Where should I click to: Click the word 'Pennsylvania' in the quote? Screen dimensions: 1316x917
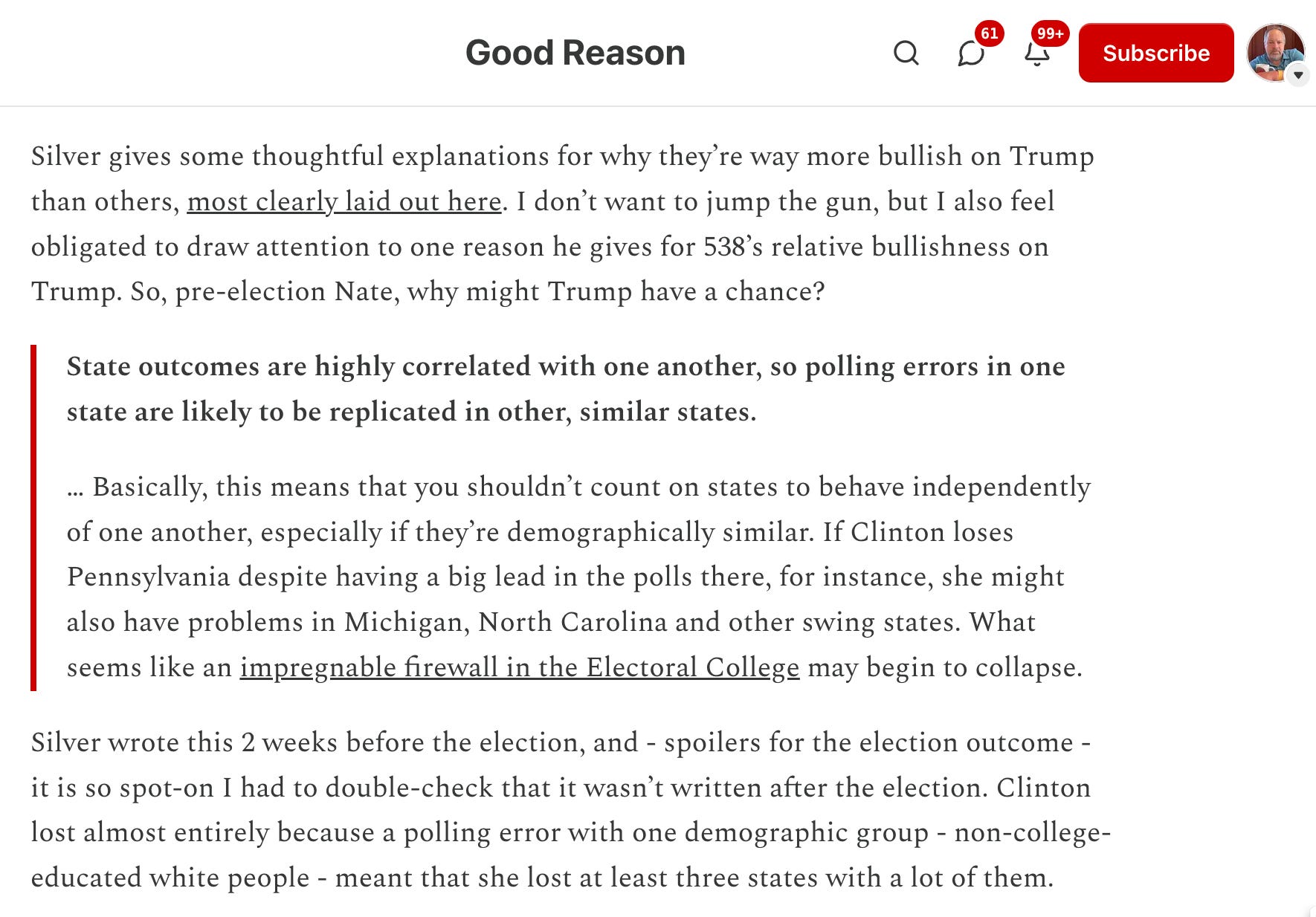tap(148, 577)
